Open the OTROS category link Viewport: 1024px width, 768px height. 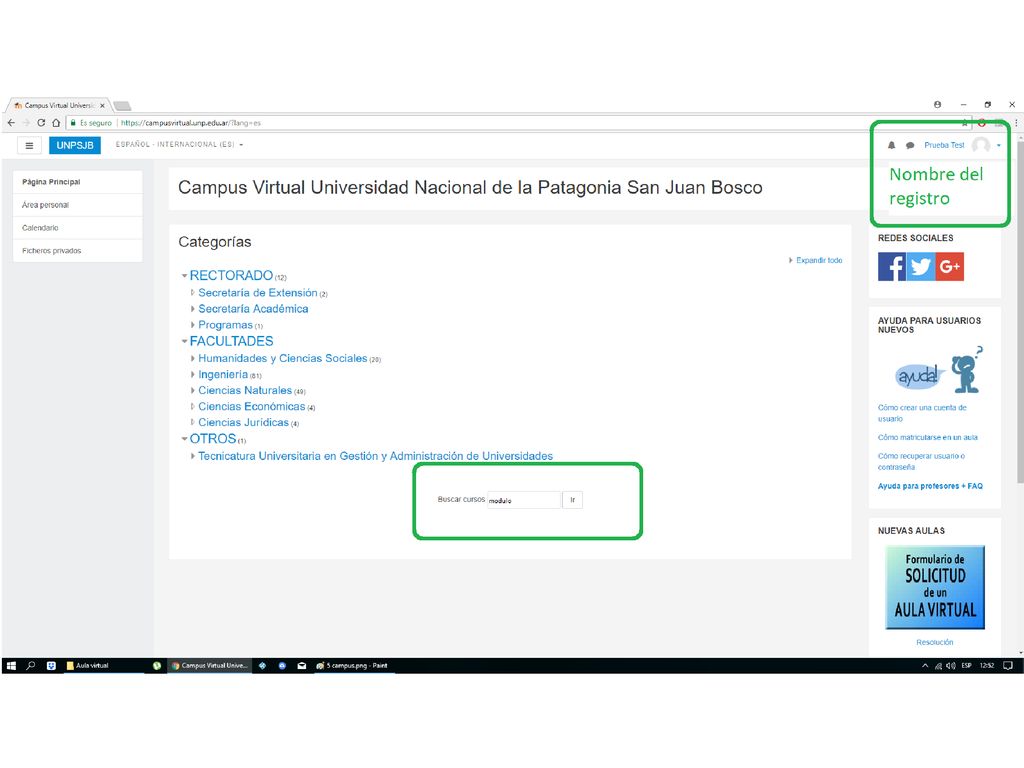(x=213, y=439)
